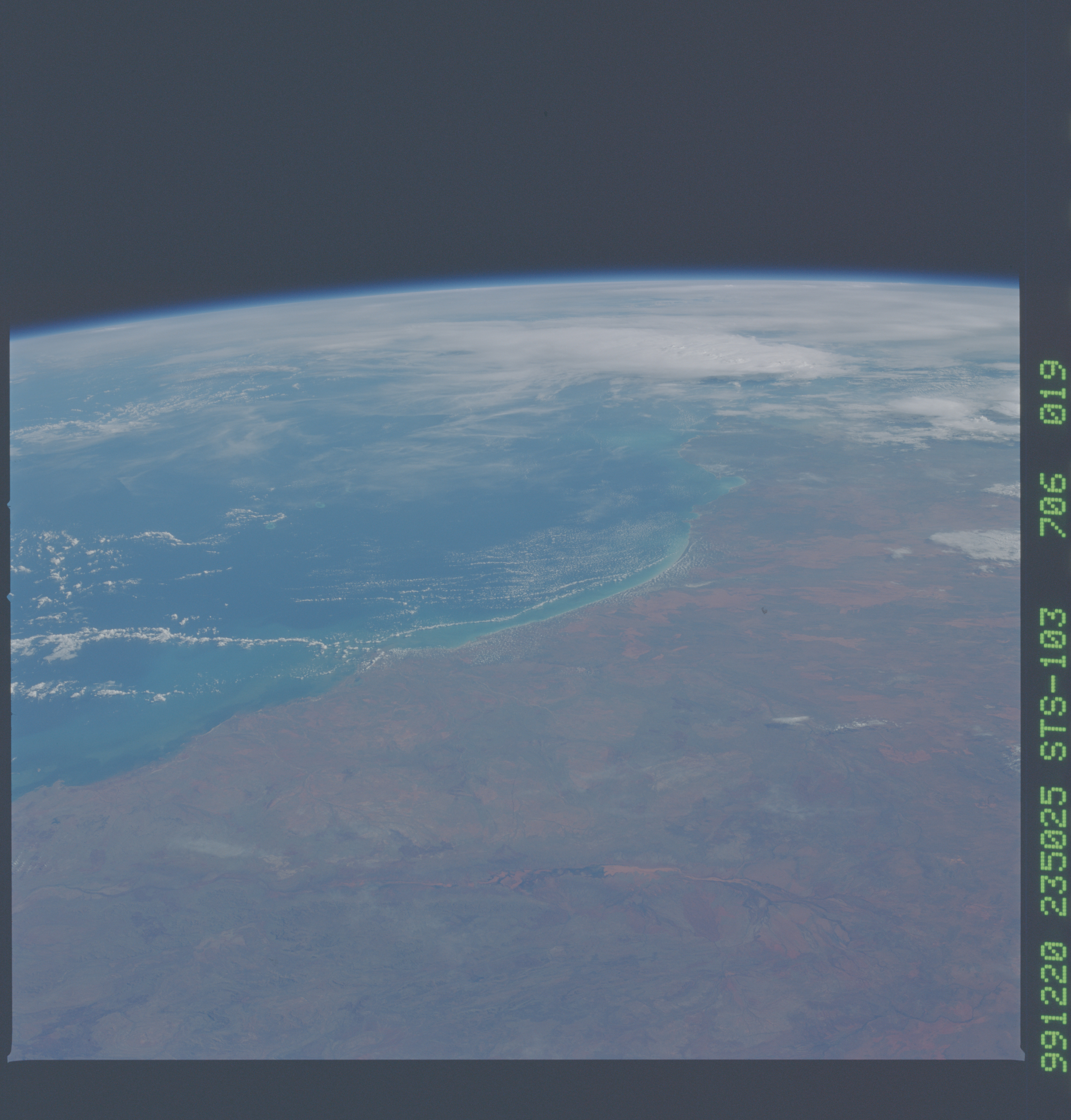Click the green "019" frame number text
Screen dimensions: 1071x1120
[x=1052, y=392]
